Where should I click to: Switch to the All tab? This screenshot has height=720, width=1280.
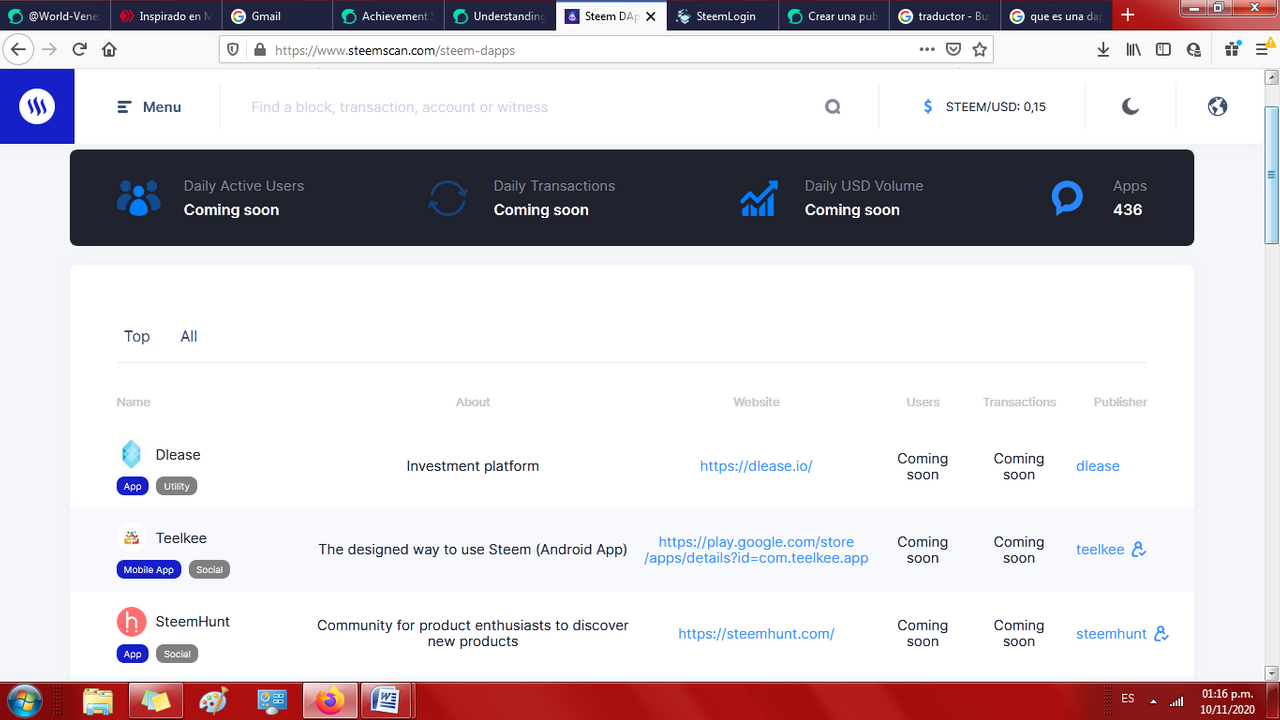(189, 336)
